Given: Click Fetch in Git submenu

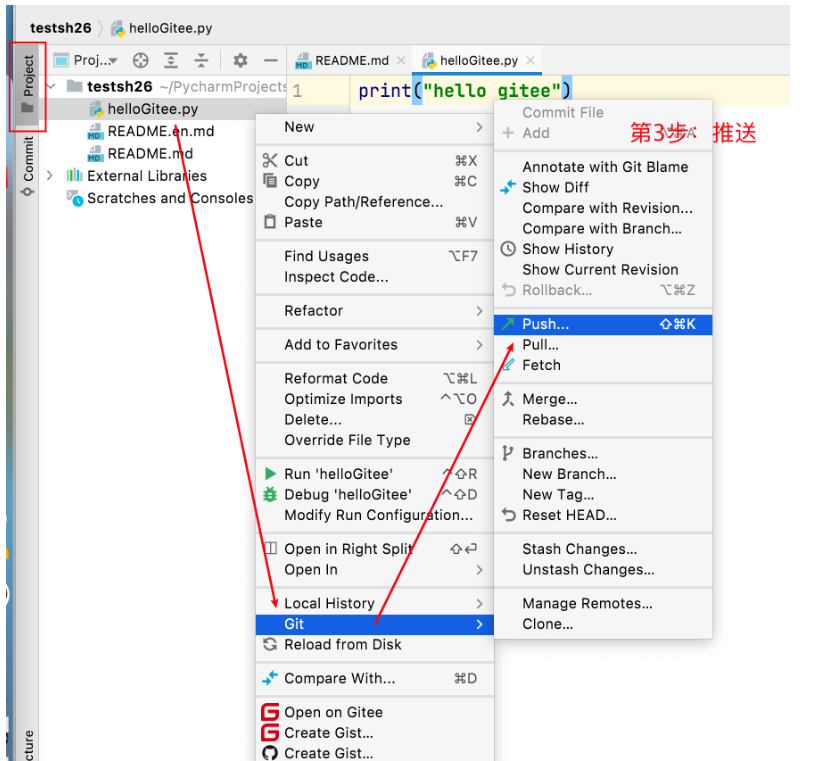Looking at the screenshot, I should 603,365.
